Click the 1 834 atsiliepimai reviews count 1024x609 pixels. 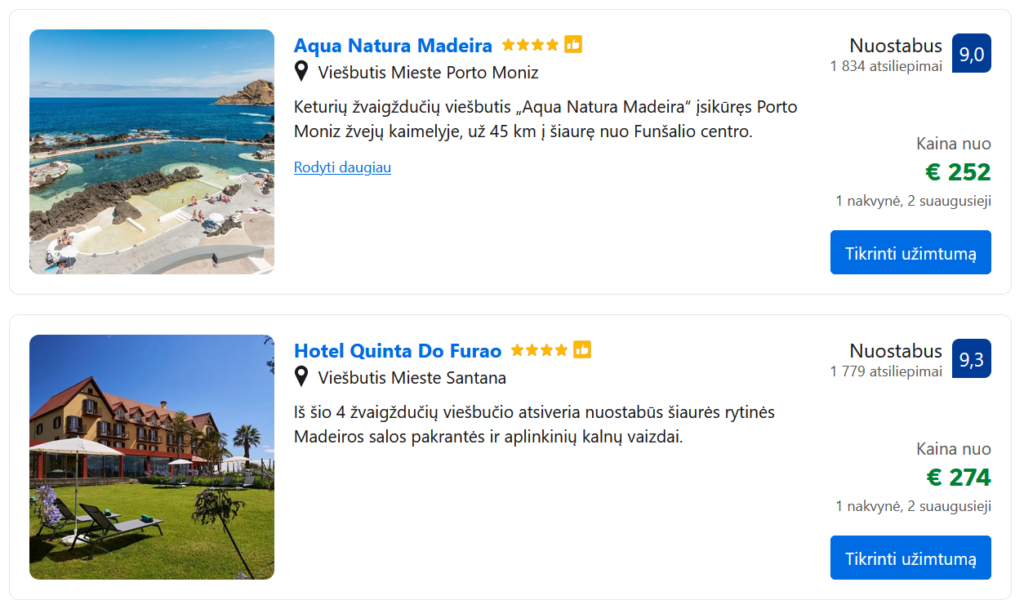(886, 66)
